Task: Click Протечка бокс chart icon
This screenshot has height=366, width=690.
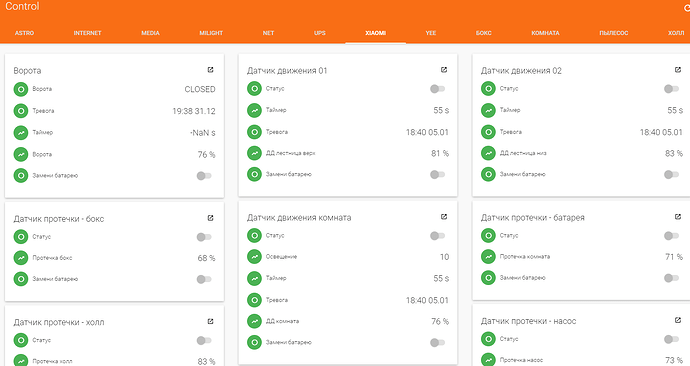Action: tap(21, 258)
